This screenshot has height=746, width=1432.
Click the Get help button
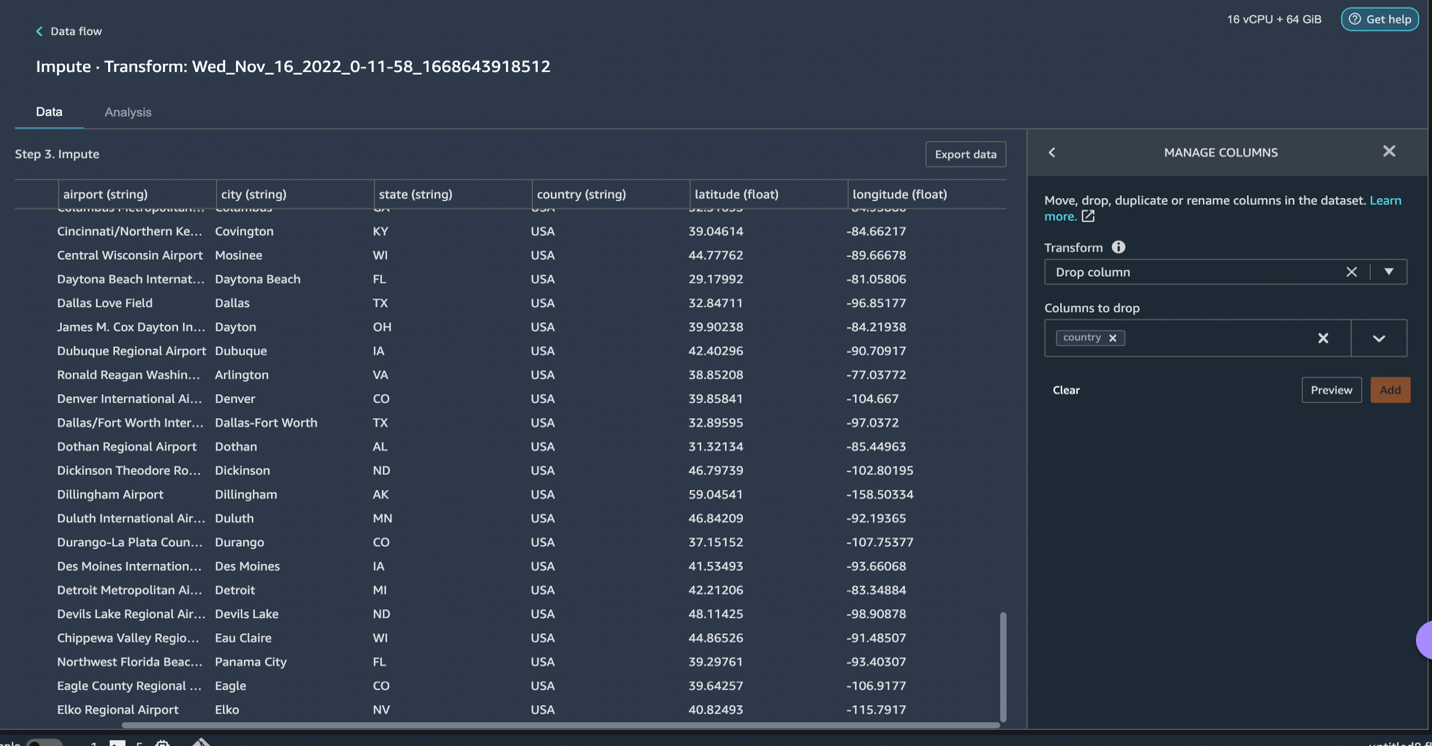pyautogui.click(x=1379, y=19)
